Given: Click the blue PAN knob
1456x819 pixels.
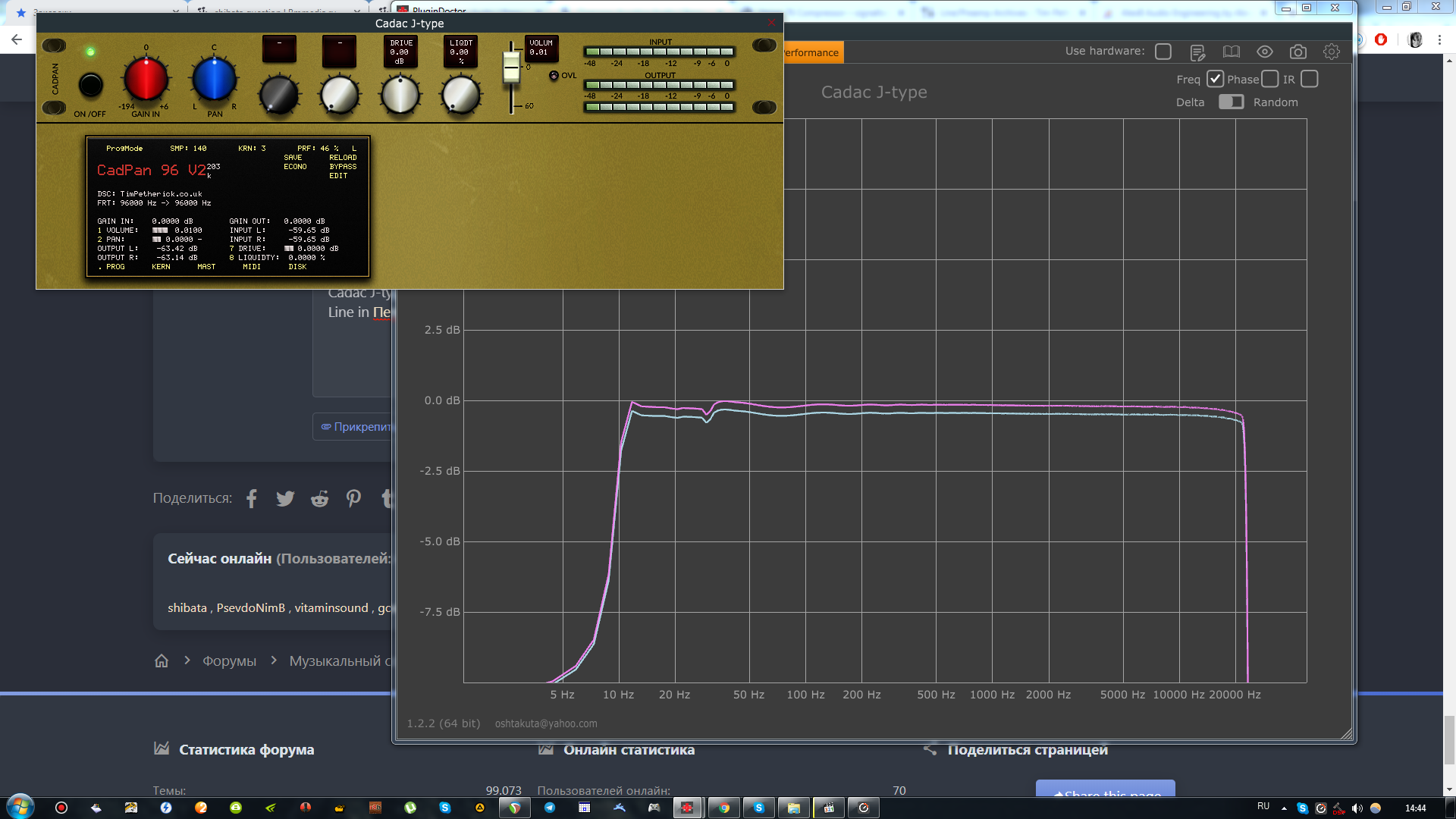Looking at the screenshot, I should tap(214, 79).
